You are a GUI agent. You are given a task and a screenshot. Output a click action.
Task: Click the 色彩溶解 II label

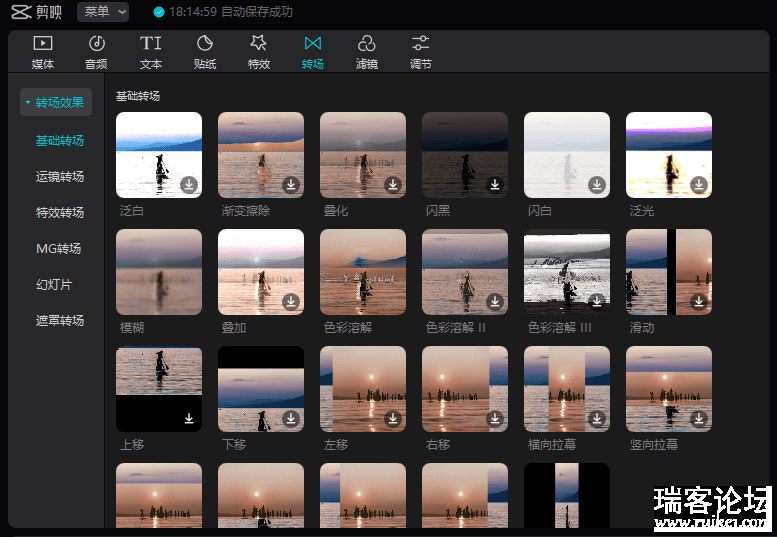point(456,328)
